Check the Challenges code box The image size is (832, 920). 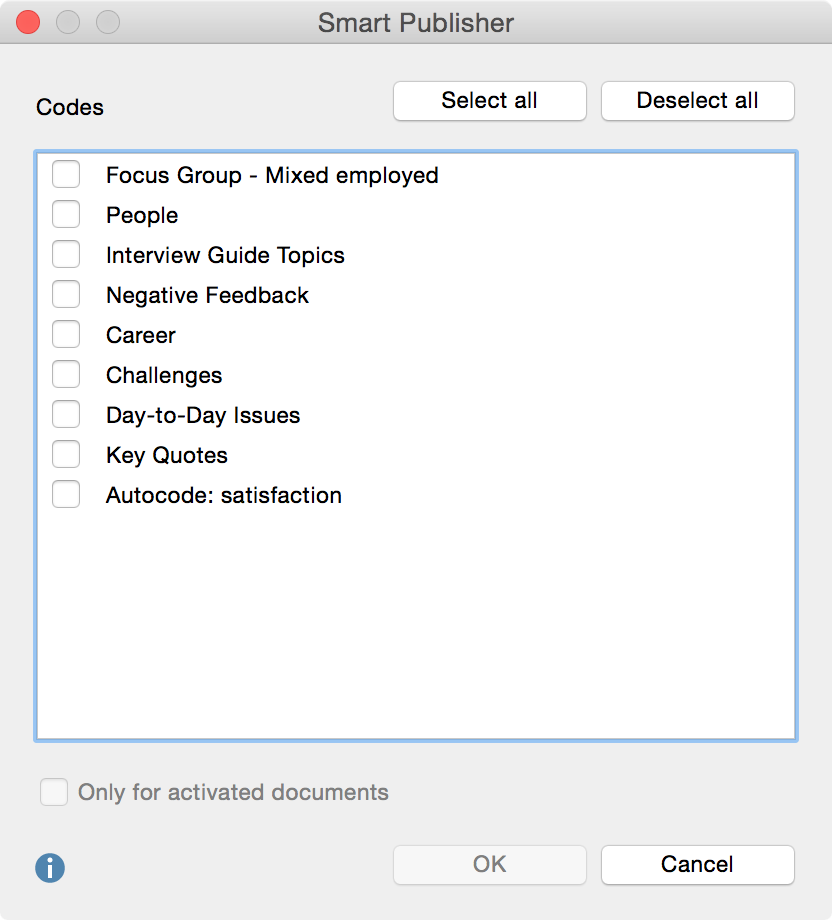pyautogui.click(x=66, y=375)
